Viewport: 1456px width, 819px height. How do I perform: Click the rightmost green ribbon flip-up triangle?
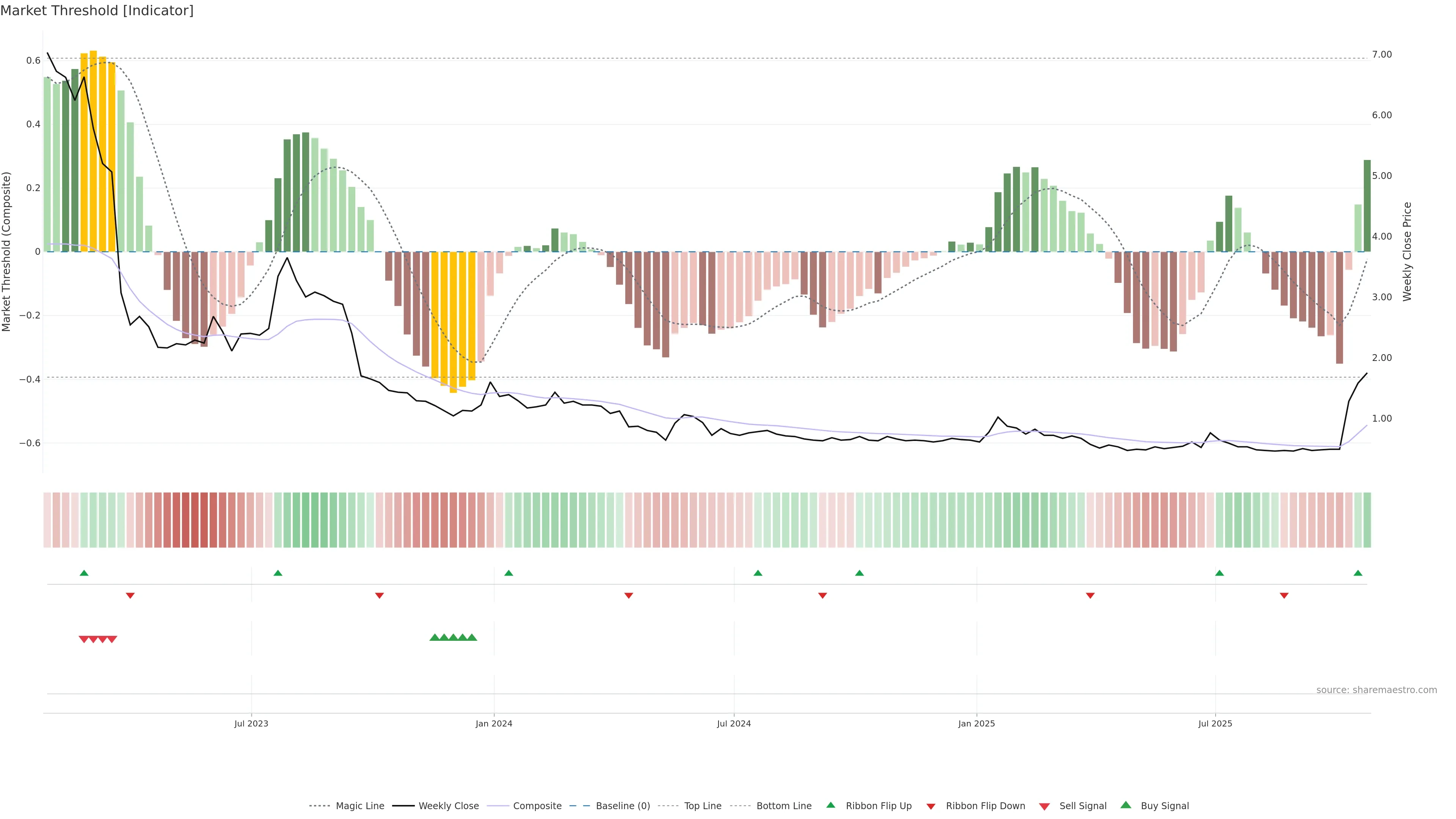point(1358,573)
